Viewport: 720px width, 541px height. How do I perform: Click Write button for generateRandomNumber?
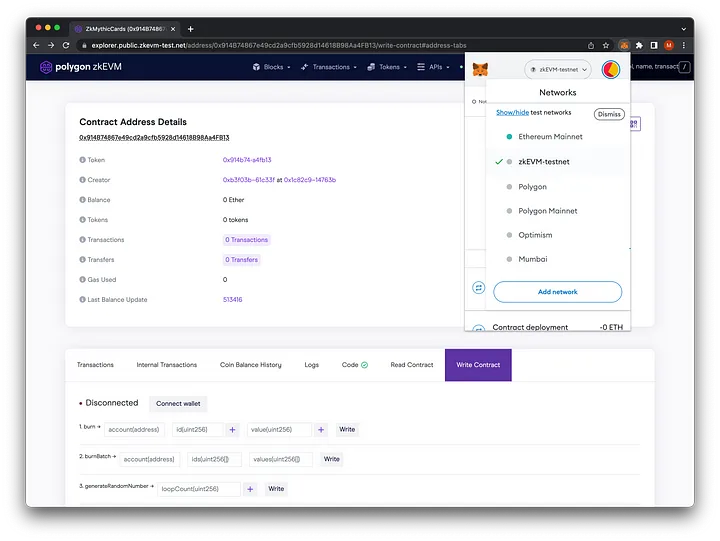[276, 489]
